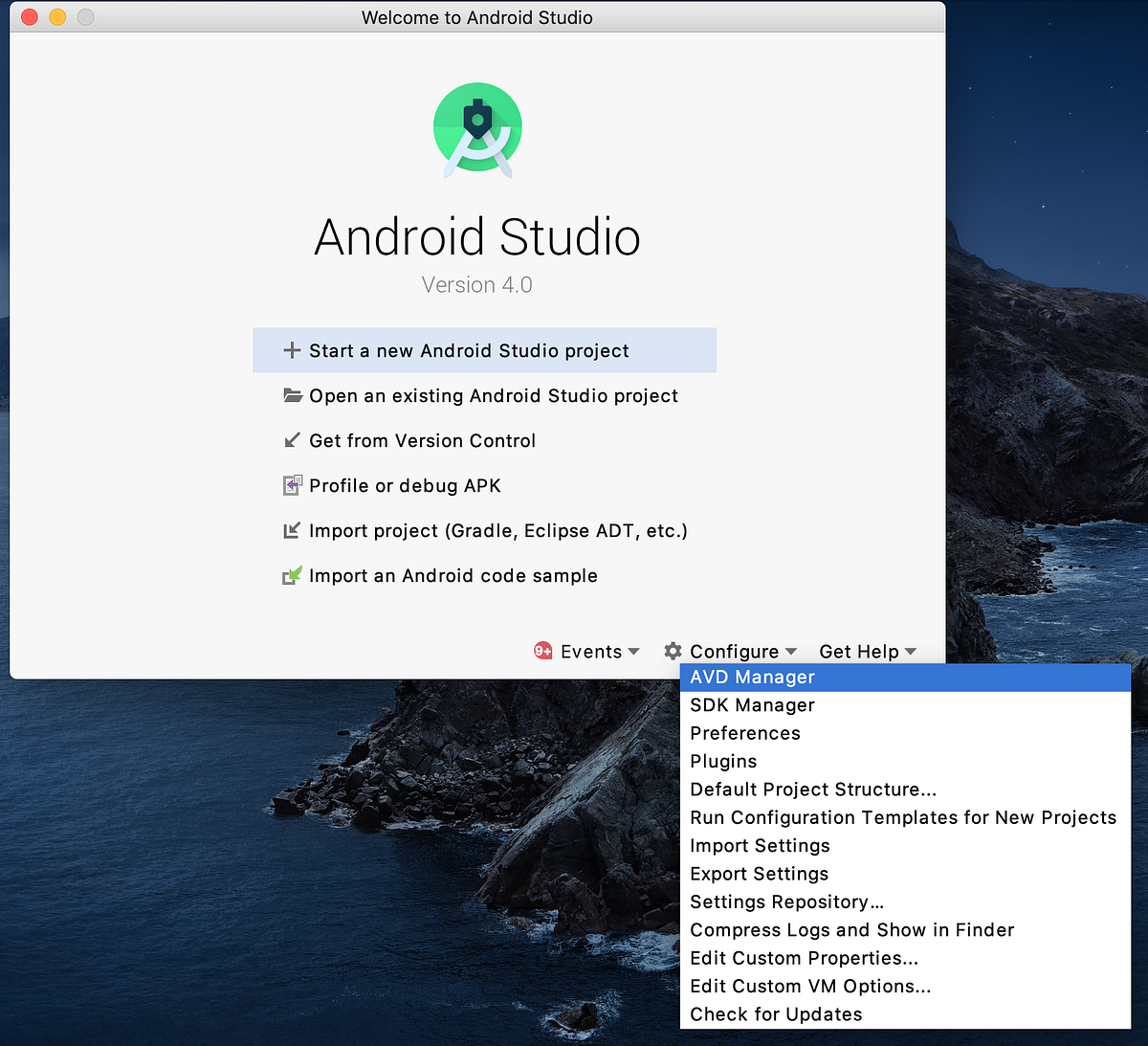Click the Android code sample icon
This screenshot has height=1046, width=1148.
click(293, 575)
